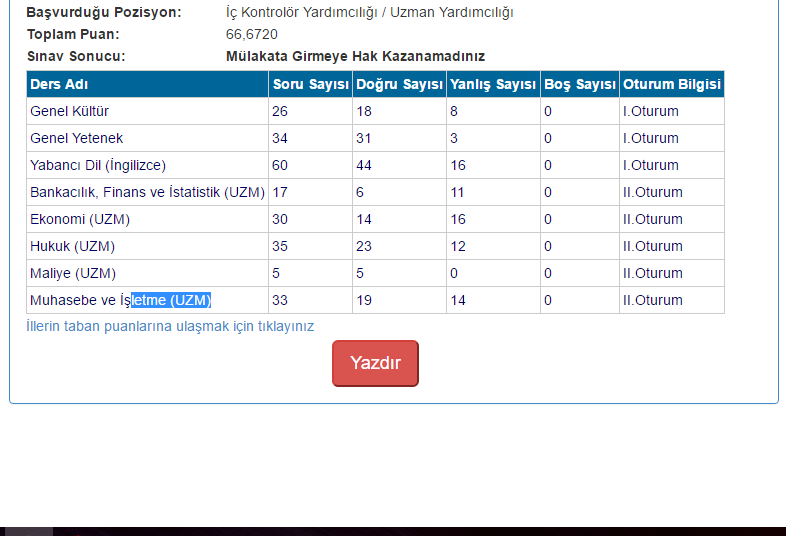The width and height of the screenshot is (786, 536).
Task: Click Yanlış Sayısı value 11 for Bankacılık row
Action: coord(457,193)
